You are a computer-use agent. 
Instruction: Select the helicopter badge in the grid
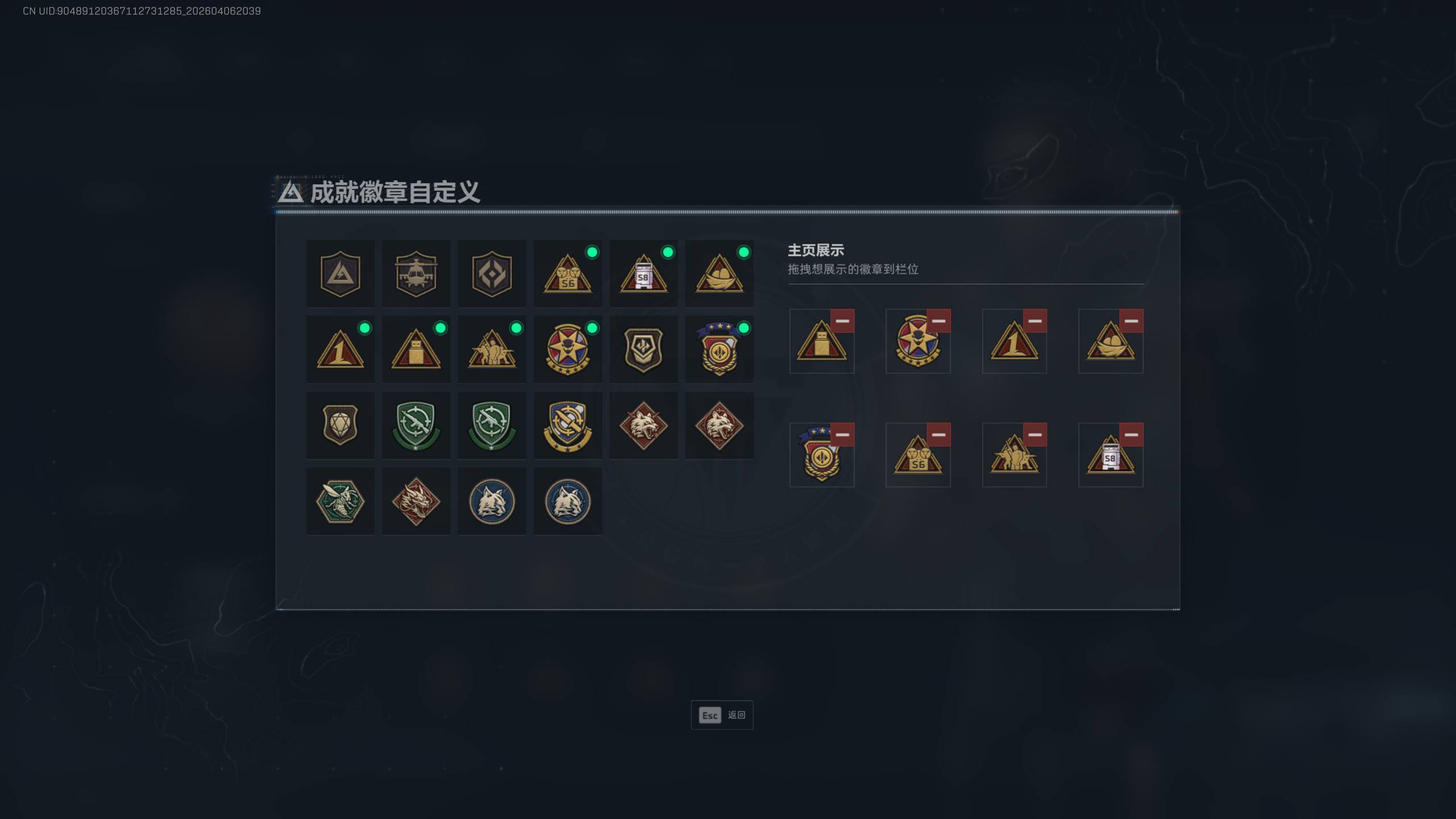pyautogui.click(x=416, y=274)
